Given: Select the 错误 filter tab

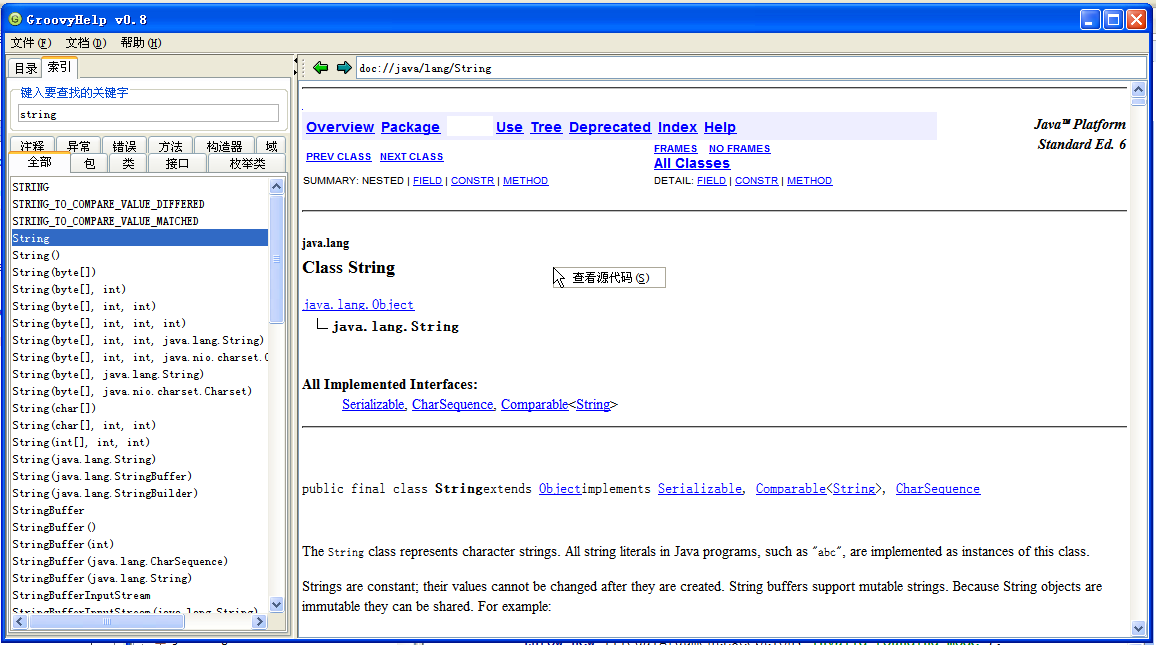Looking at the screenshot, I should (124, 146).
